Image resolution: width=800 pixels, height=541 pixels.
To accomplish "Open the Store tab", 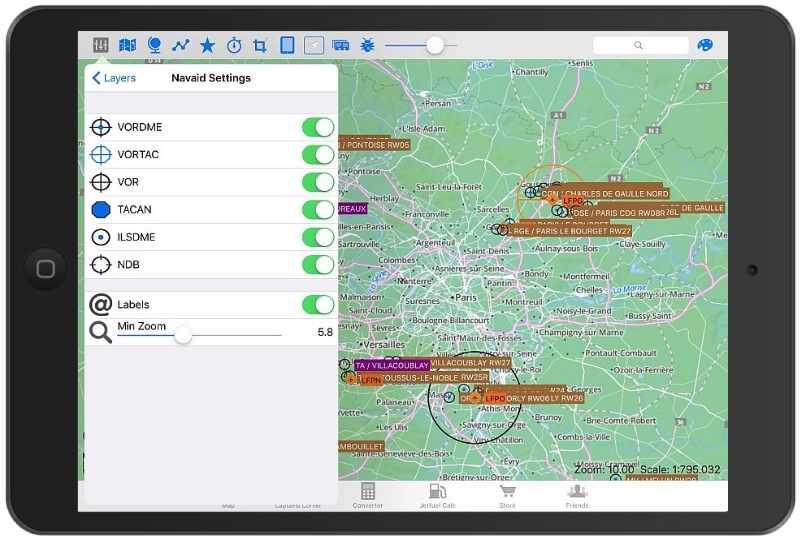I will (x=507, y=496).
